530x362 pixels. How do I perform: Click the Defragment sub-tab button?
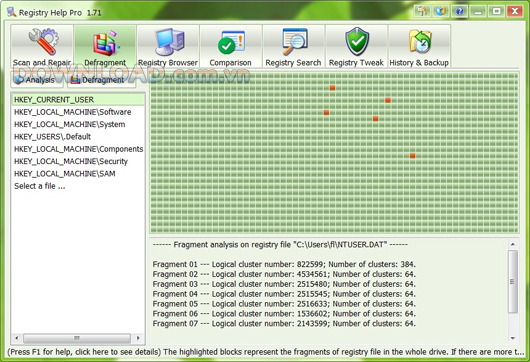click(x=101, y=80)
